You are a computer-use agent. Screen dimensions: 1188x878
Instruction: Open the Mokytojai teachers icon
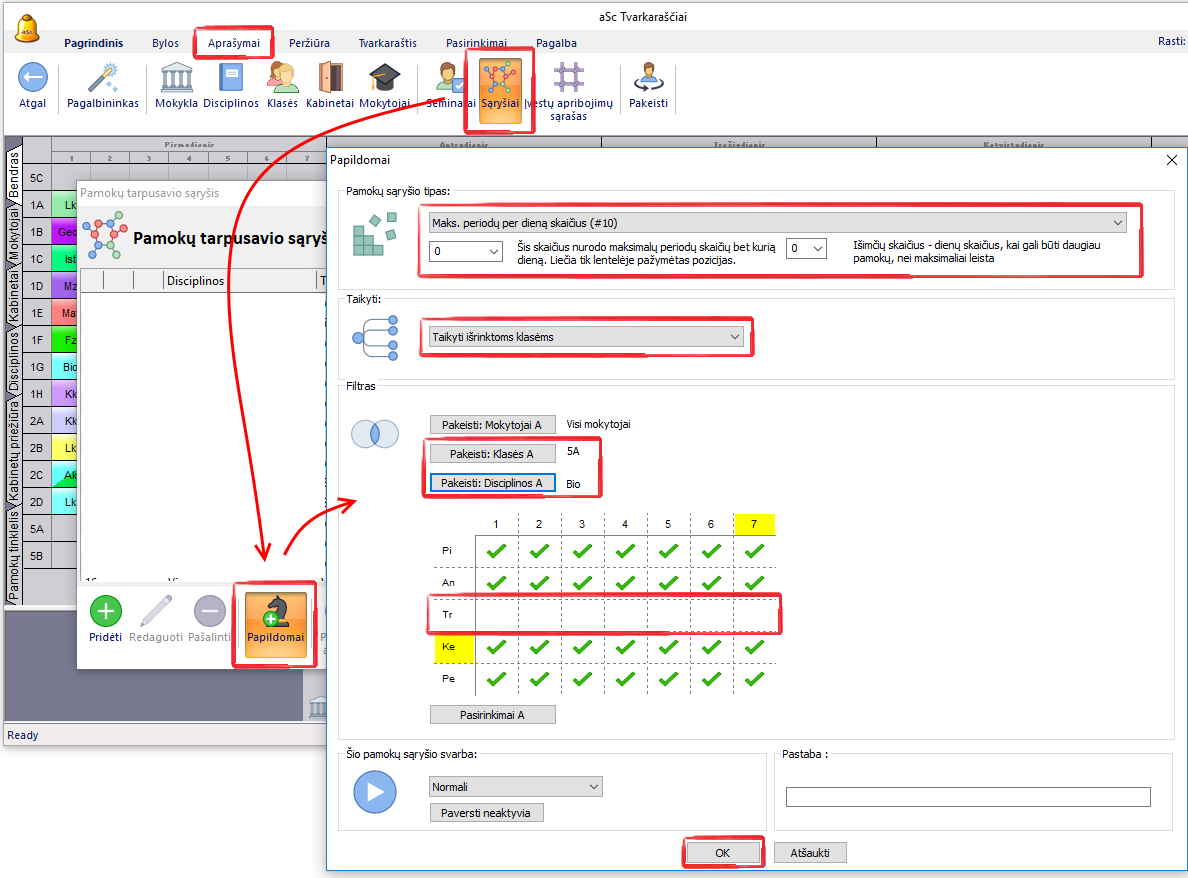click(384, 78)
